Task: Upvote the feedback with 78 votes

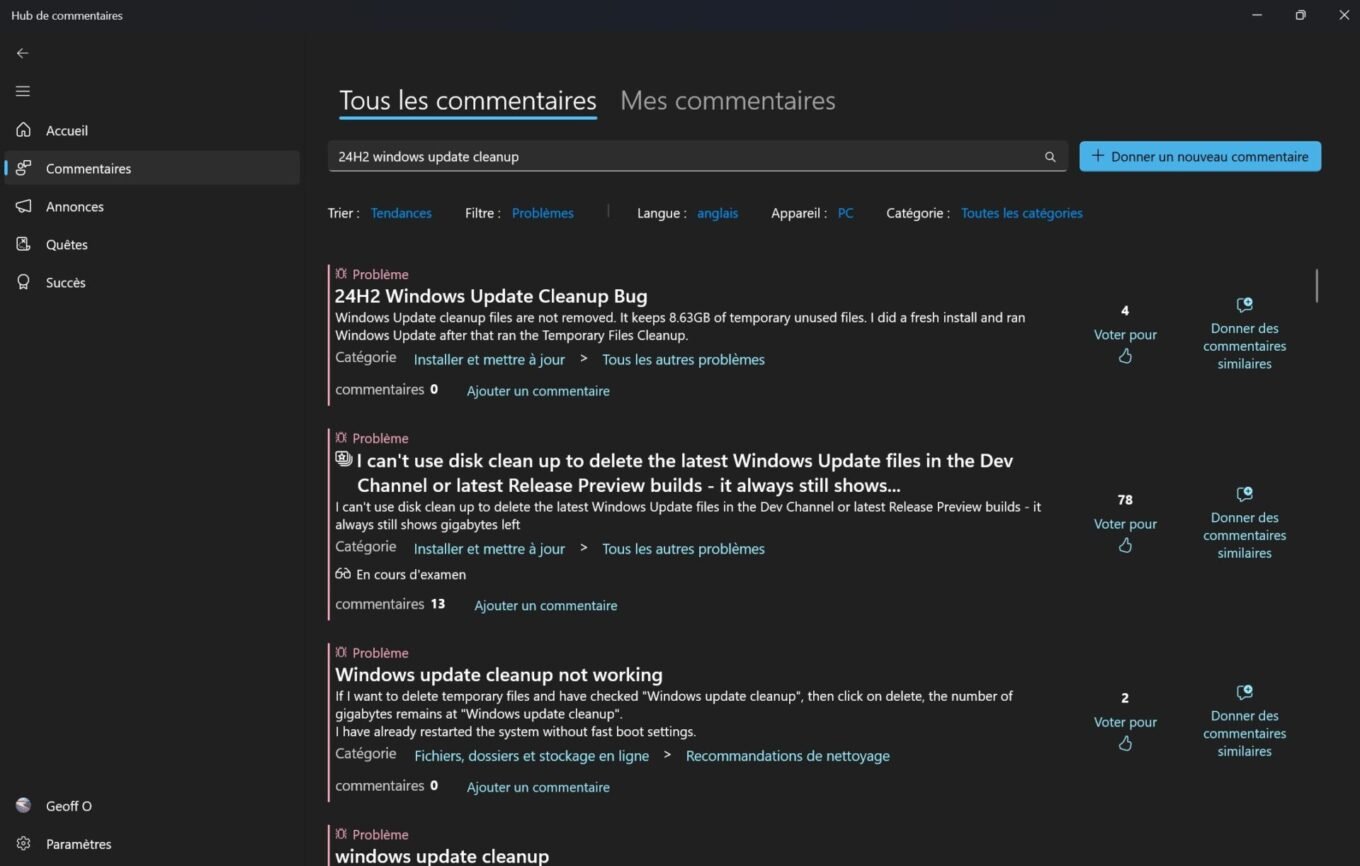Action: (x=1125, y=545)
